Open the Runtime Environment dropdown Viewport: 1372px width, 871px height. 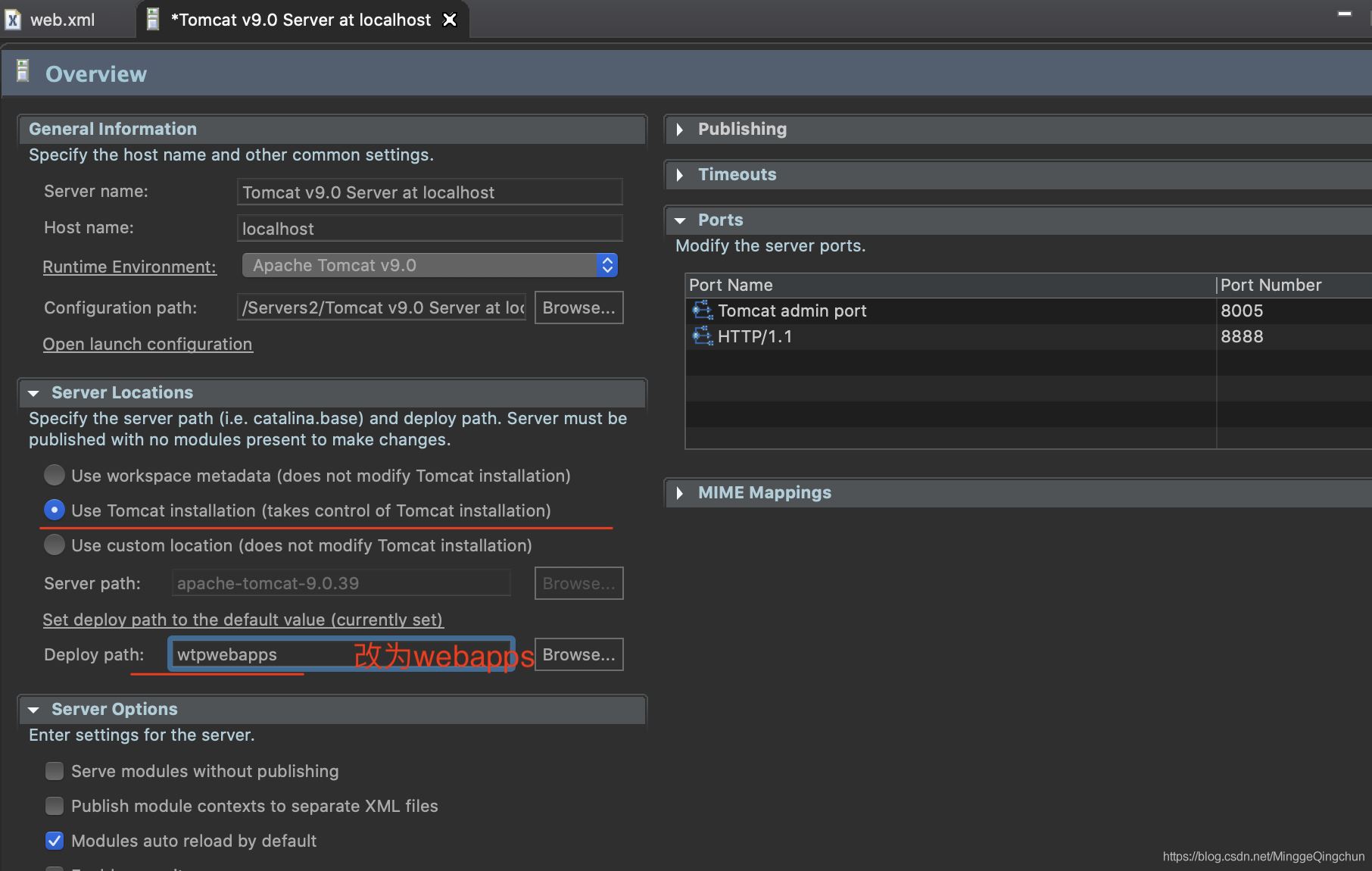pos(430,265)
